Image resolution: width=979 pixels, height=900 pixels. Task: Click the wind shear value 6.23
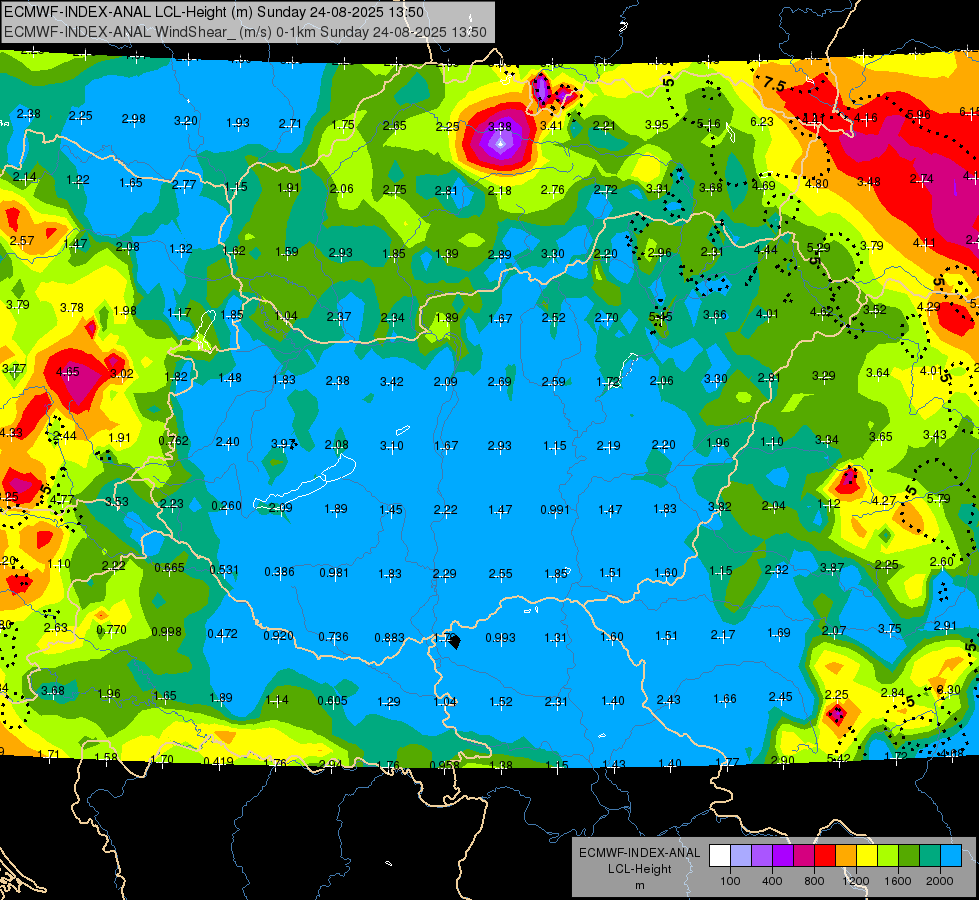(762, 122)
